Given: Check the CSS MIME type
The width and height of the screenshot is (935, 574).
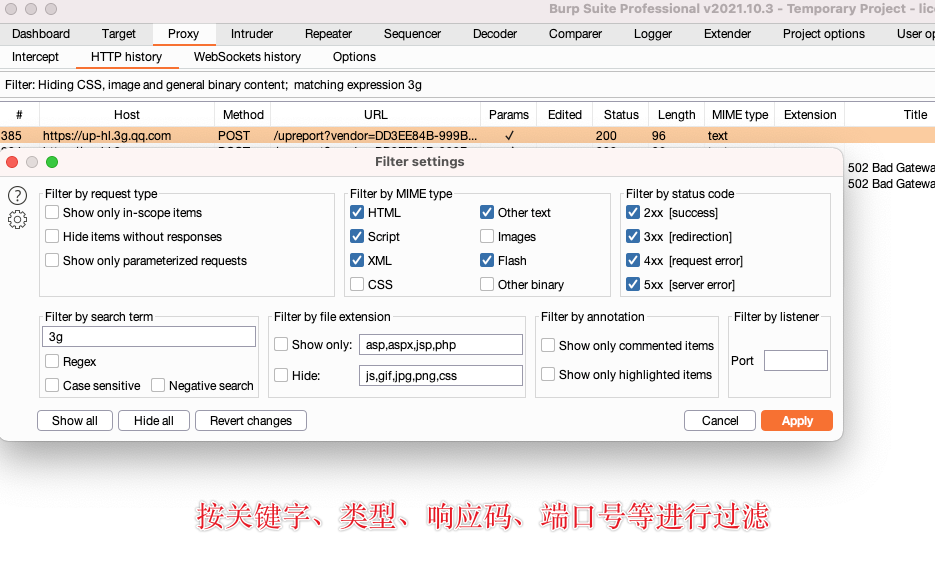Looking at the screenshot, I should 357,284.
